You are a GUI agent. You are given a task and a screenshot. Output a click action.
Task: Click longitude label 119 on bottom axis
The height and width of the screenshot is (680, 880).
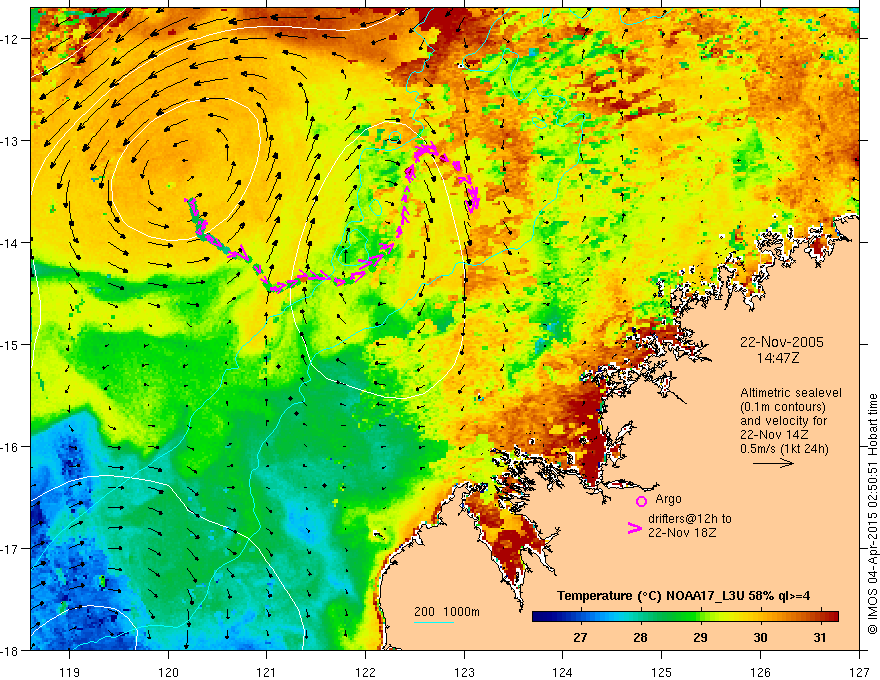(69, 672)
